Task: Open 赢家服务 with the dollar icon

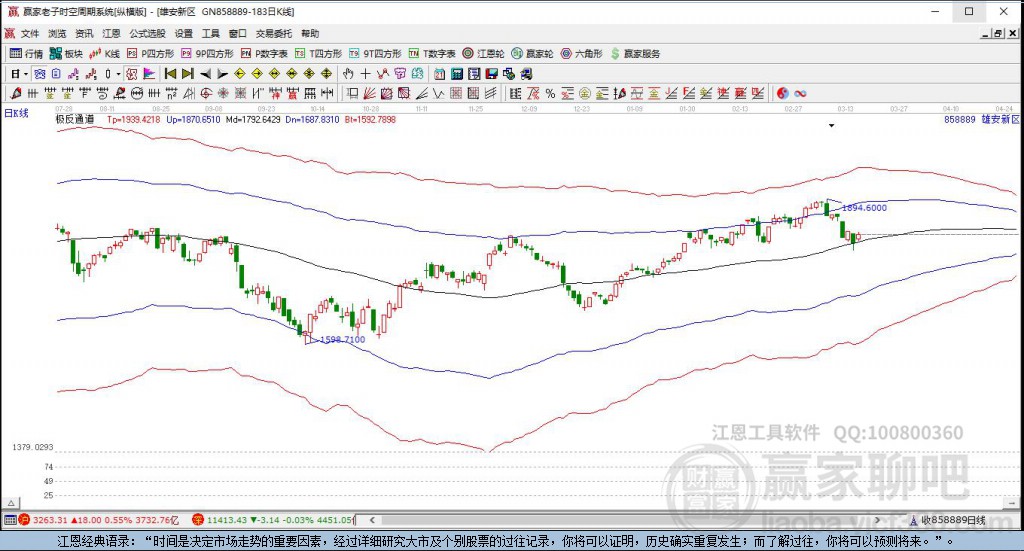Action: coord(635,54)
